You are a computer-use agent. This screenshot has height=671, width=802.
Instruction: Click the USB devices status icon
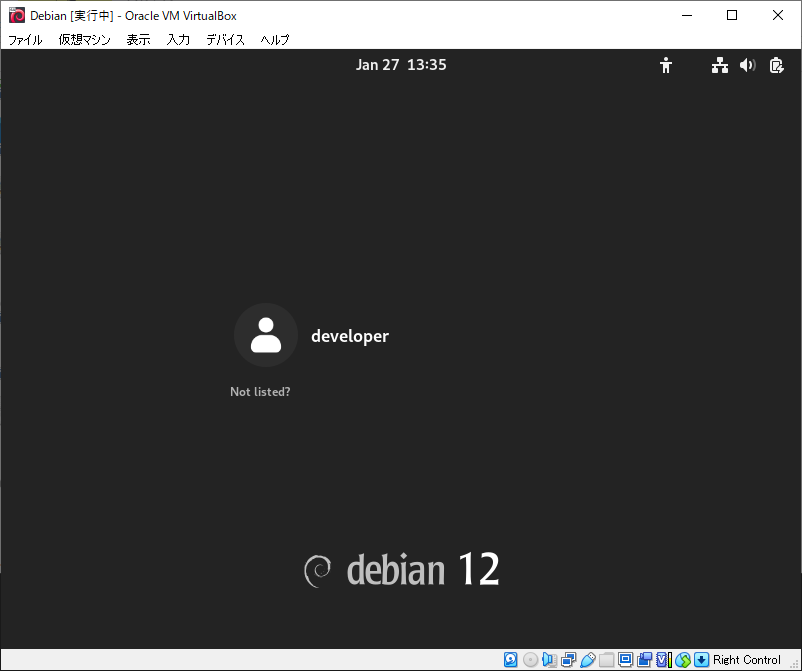click(x=588, y=659)
